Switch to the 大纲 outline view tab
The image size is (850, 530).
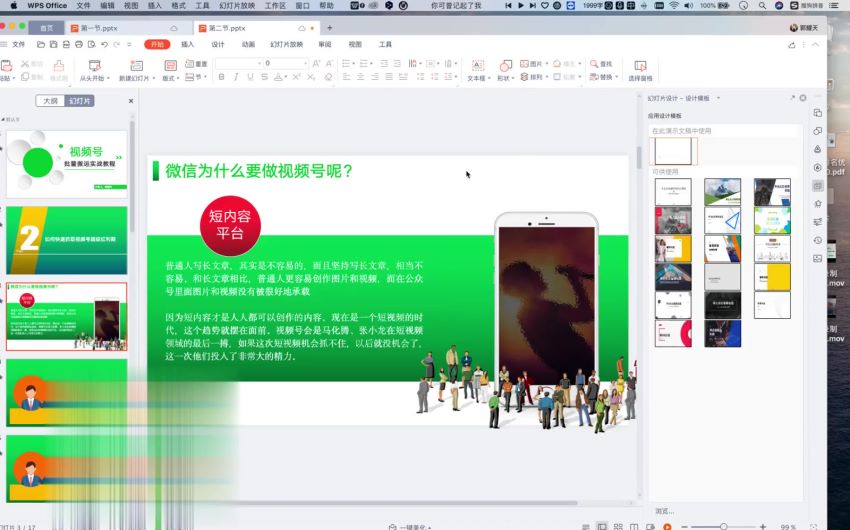point(50,101)
